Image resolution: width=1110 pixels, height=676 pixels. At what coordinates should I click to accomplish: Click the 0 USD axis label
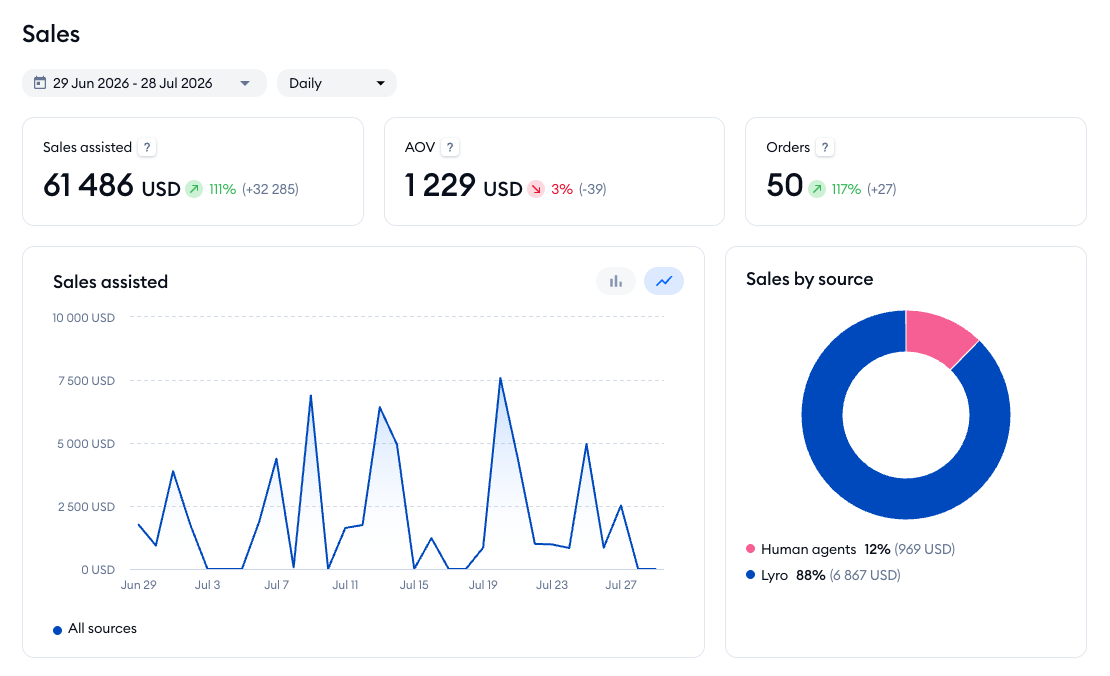(x=98, y=570)
